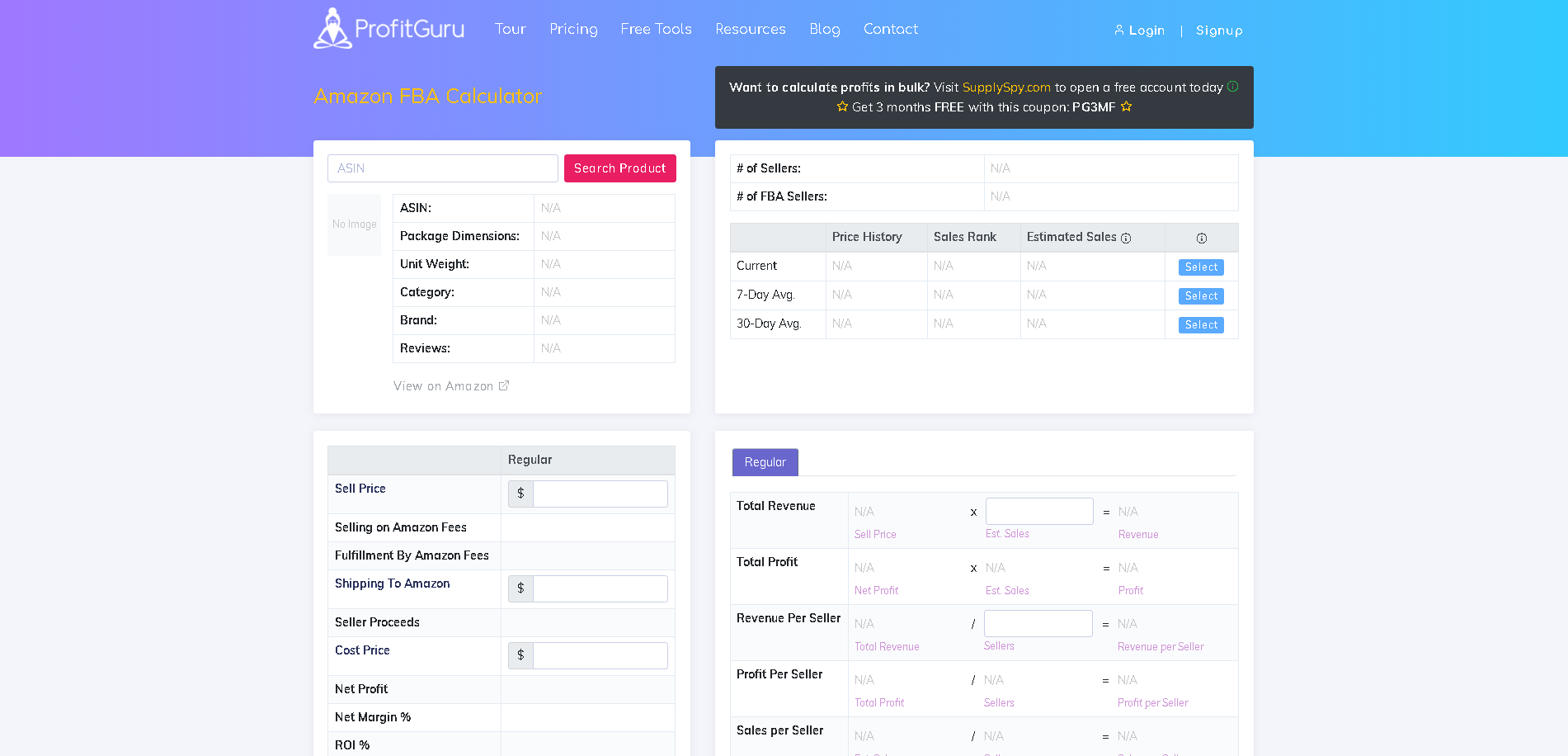Click the Est. Sales input in Total Revenue
This screenshot has height=756, width=1568.
(x=1039, y=512)
